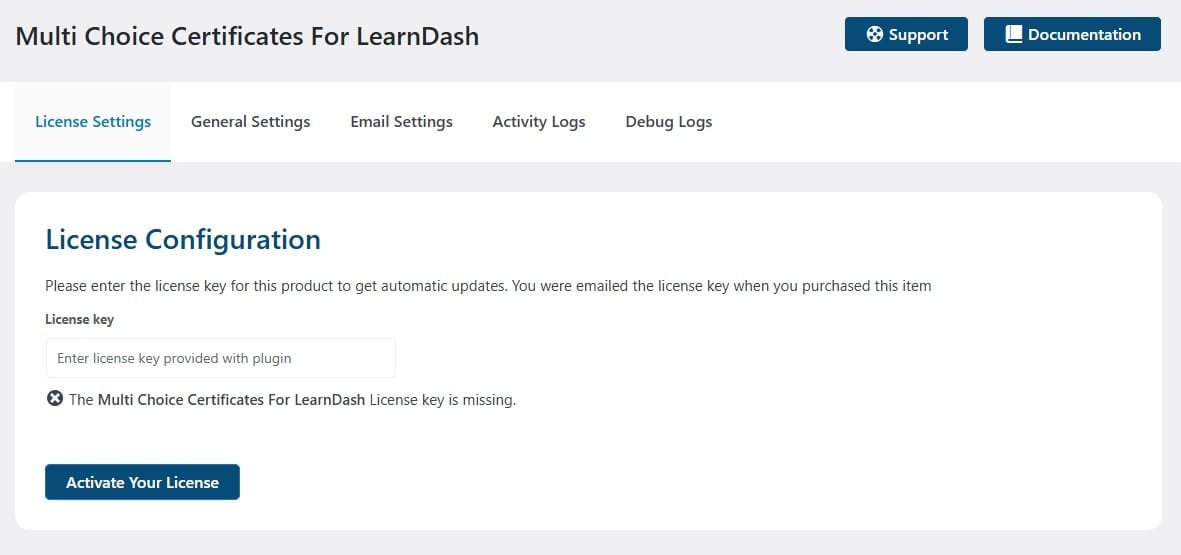Show the Debug Logs tab
This screenshot has height=555, width=1181.
pos(669,122)
